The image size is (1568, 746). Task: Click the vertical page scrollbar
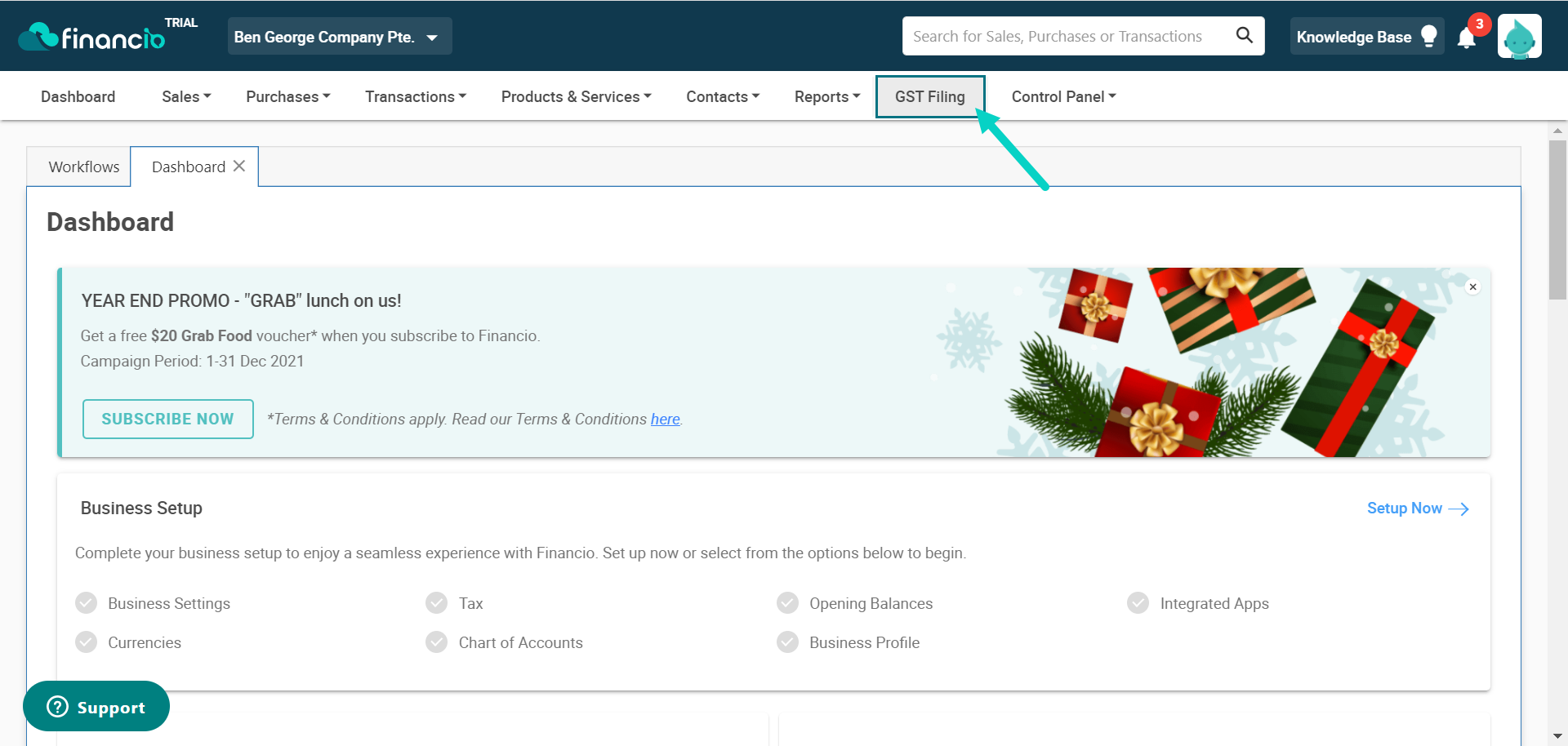pos(1557,220)
